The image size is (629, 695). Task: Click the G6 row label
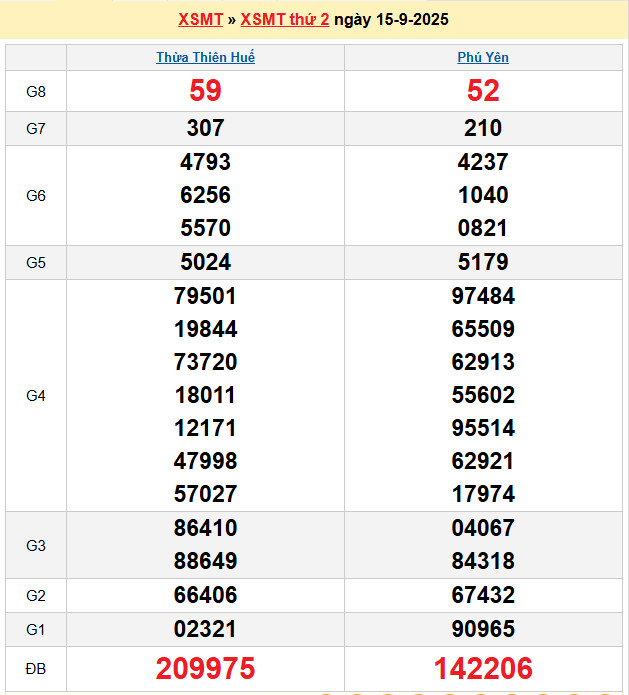(36, 195)
